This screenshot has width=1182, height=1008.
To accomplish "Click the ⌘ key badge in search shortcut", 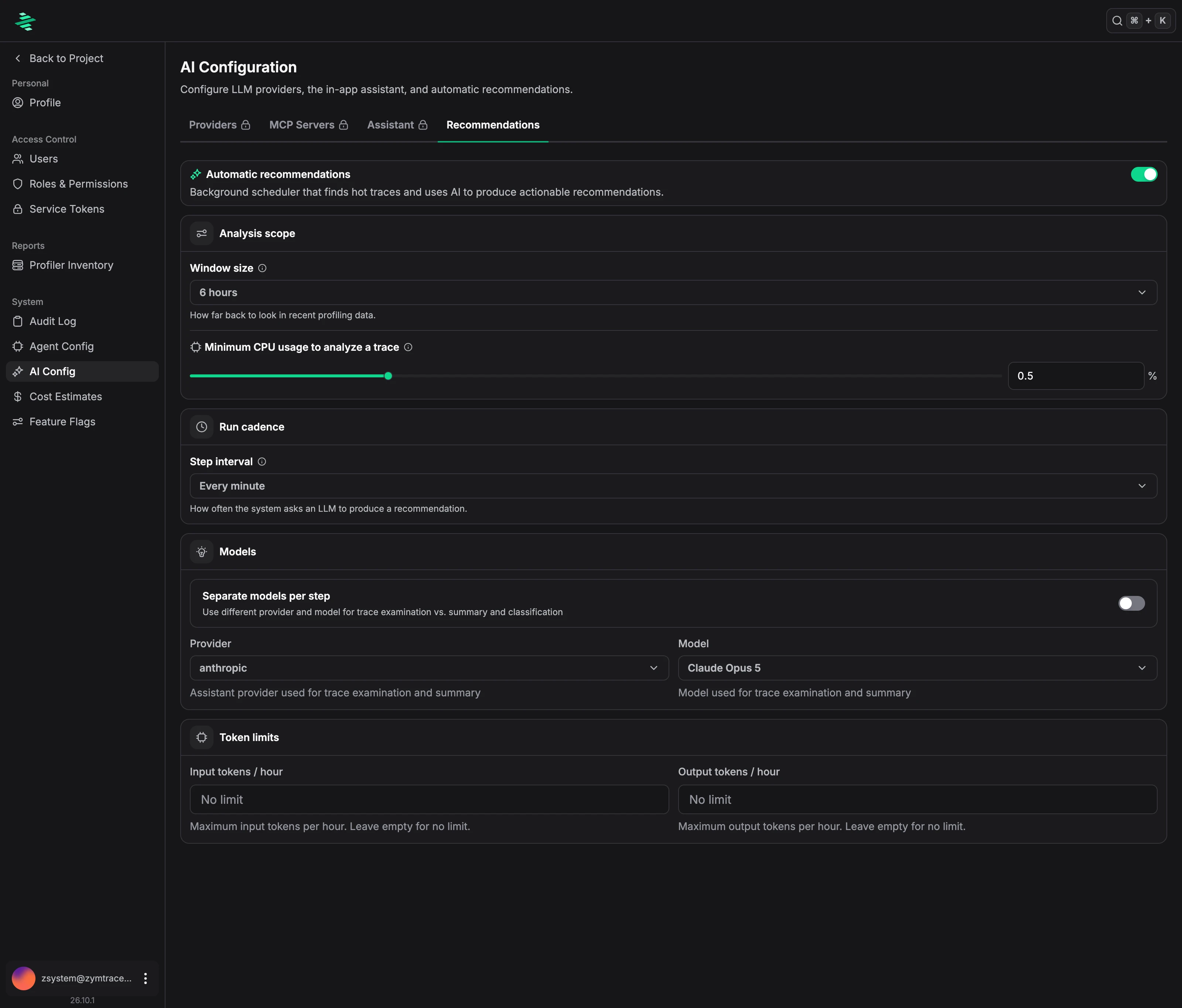I will click(1134, 21).
